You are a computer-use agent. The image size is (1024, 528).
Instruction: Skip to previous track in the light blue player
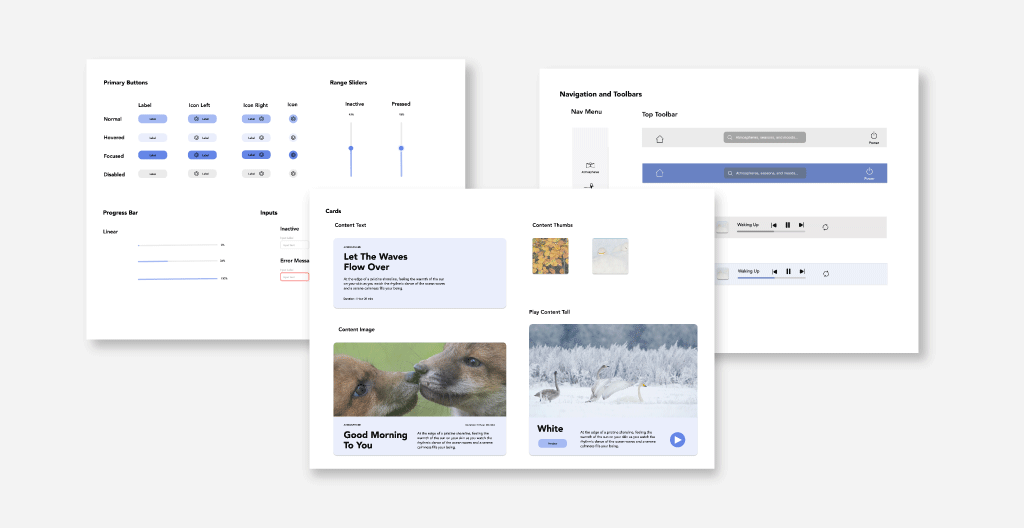(774, 271)
